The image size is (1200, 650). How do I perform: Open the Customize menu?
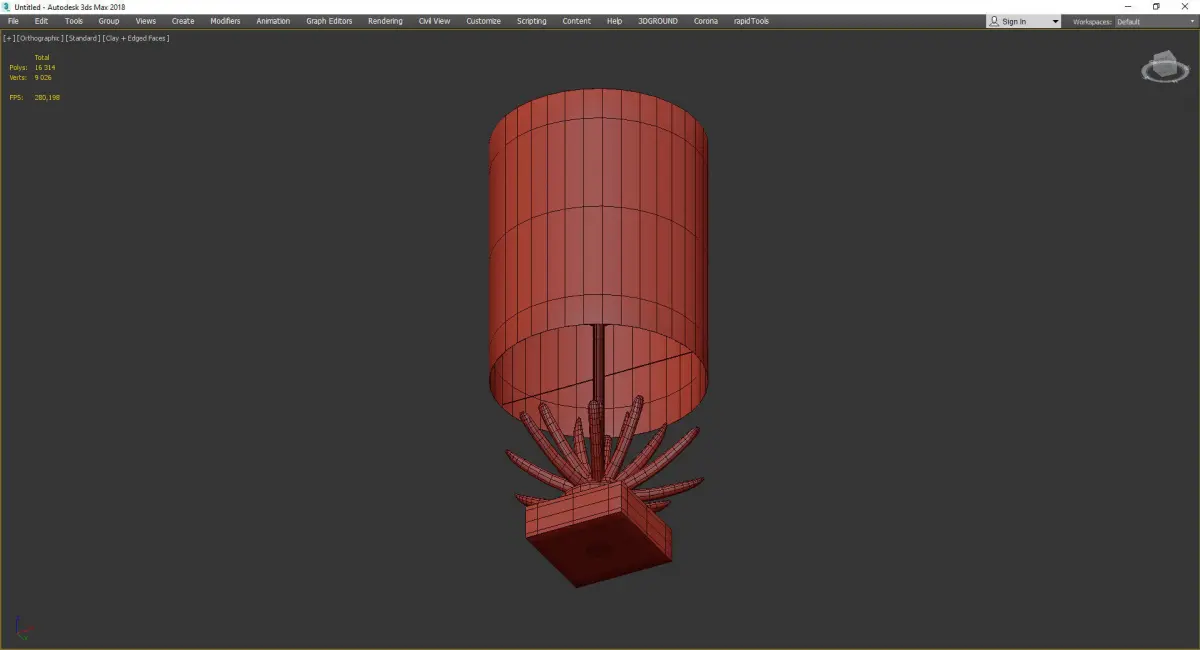click(483, 21)
